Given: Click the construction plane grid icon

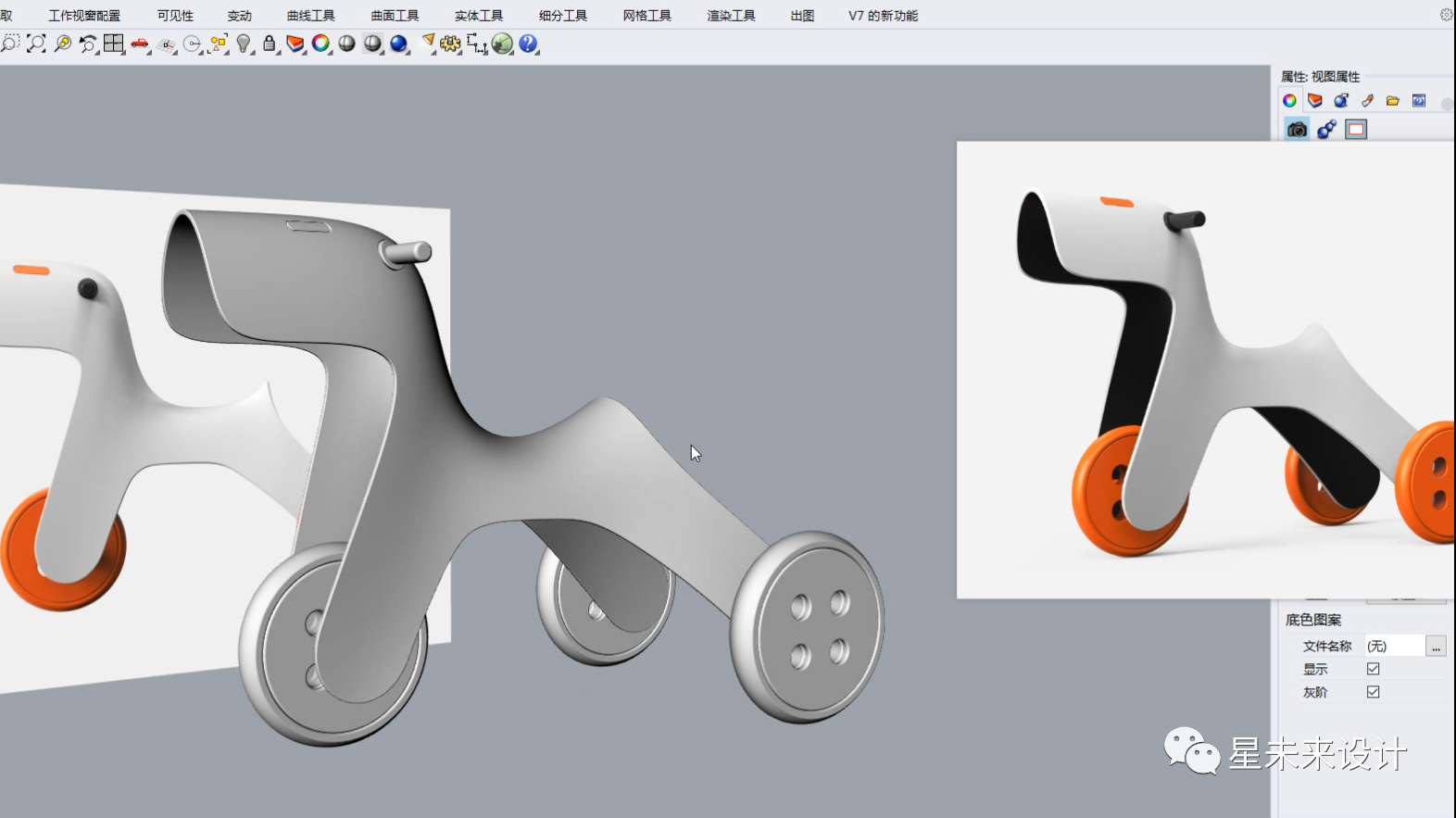Looking at the screenshot, I should coord(167,44).
